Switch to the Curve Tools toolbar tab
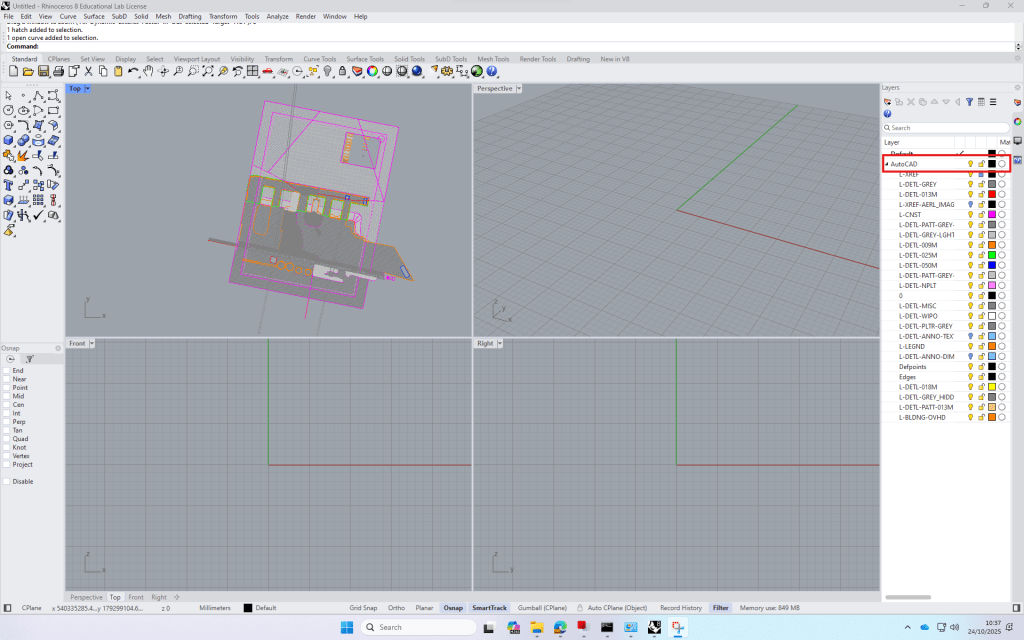The image size is (1024, 640). click(x=320, y=59)
